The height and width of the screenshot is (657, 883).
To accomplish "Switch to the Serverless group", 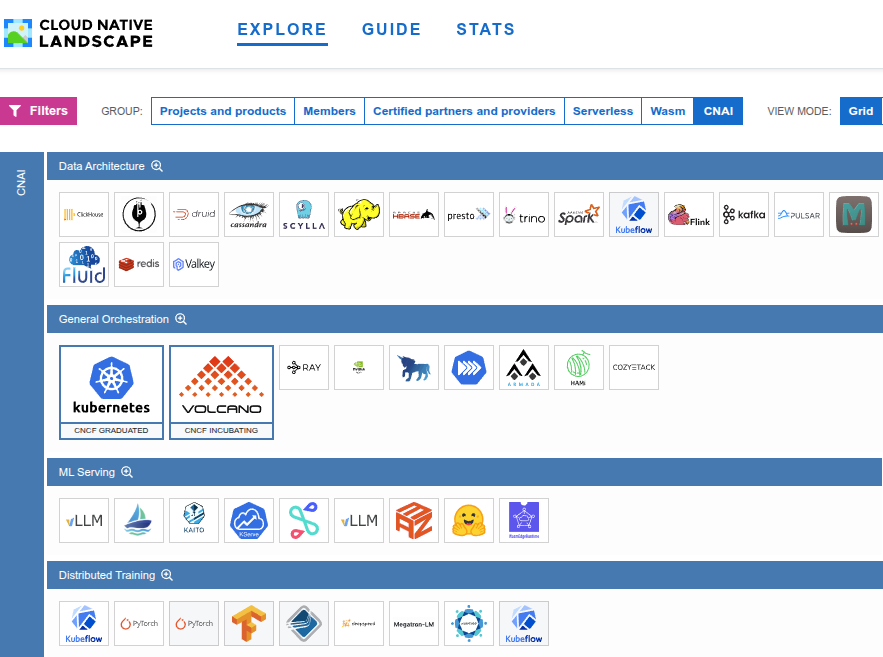I will pyautogui.click(x=603, y=111).
